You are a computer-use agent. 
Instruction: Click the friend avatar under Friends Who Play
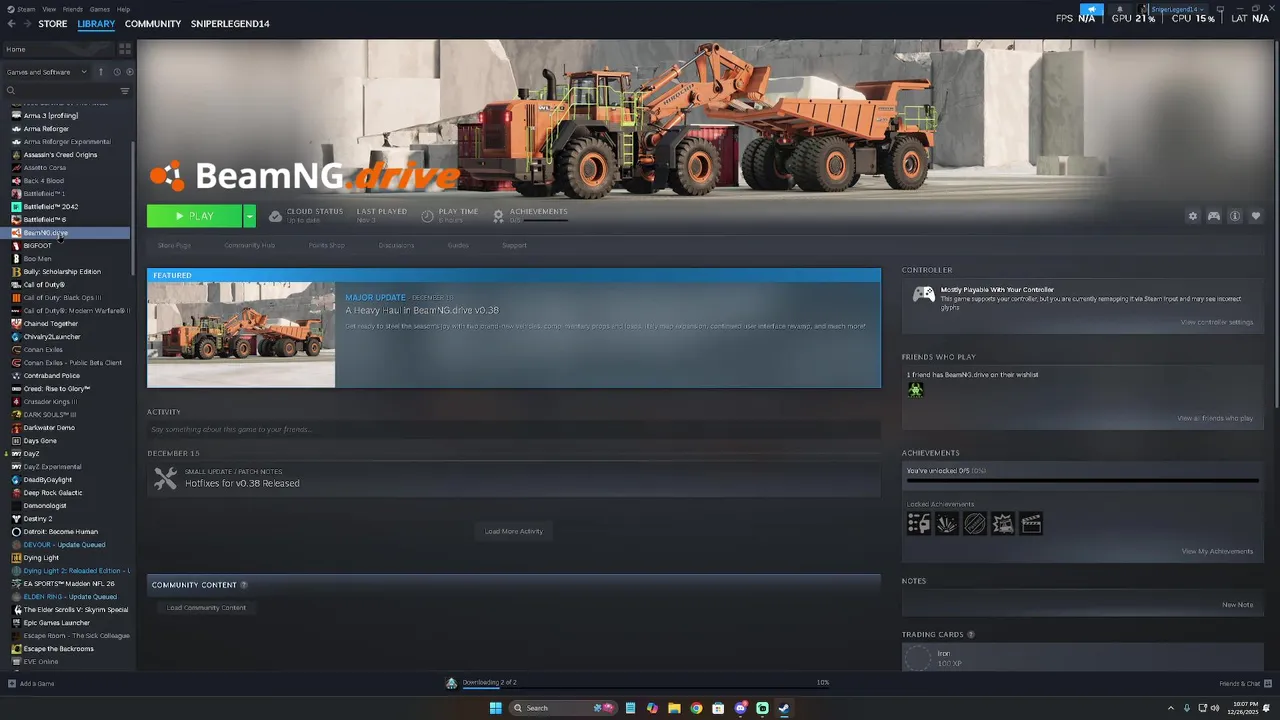[915, 390]
